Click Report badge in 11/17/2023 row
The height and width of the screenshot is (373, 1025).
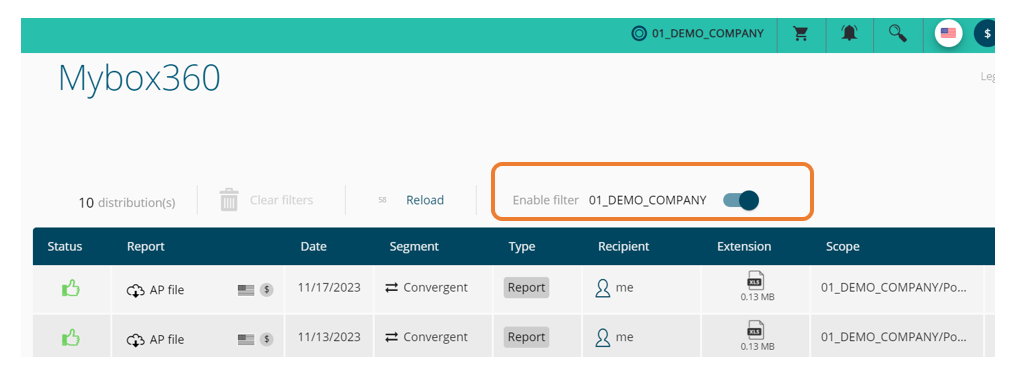(x=526, y=287)
